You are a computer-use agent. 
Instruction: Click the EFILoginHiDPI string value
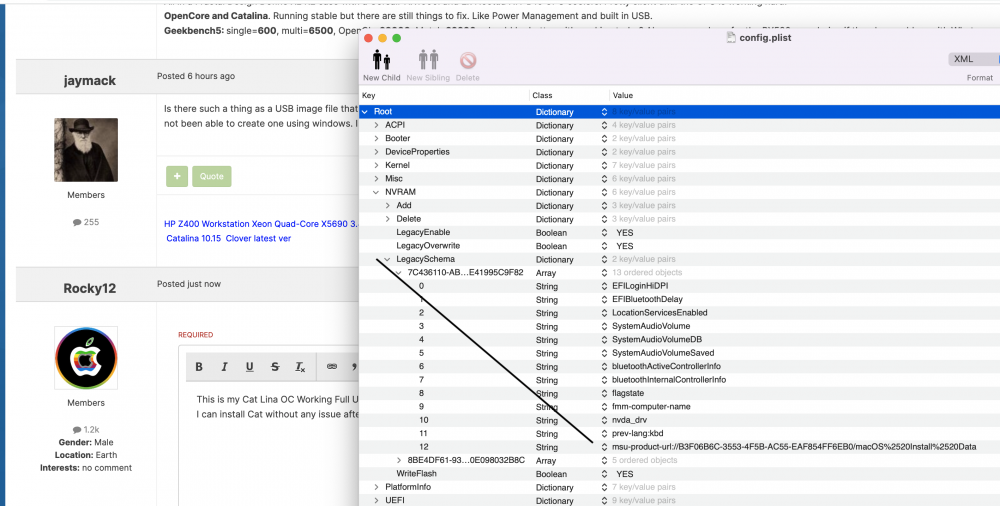(640, 286)
